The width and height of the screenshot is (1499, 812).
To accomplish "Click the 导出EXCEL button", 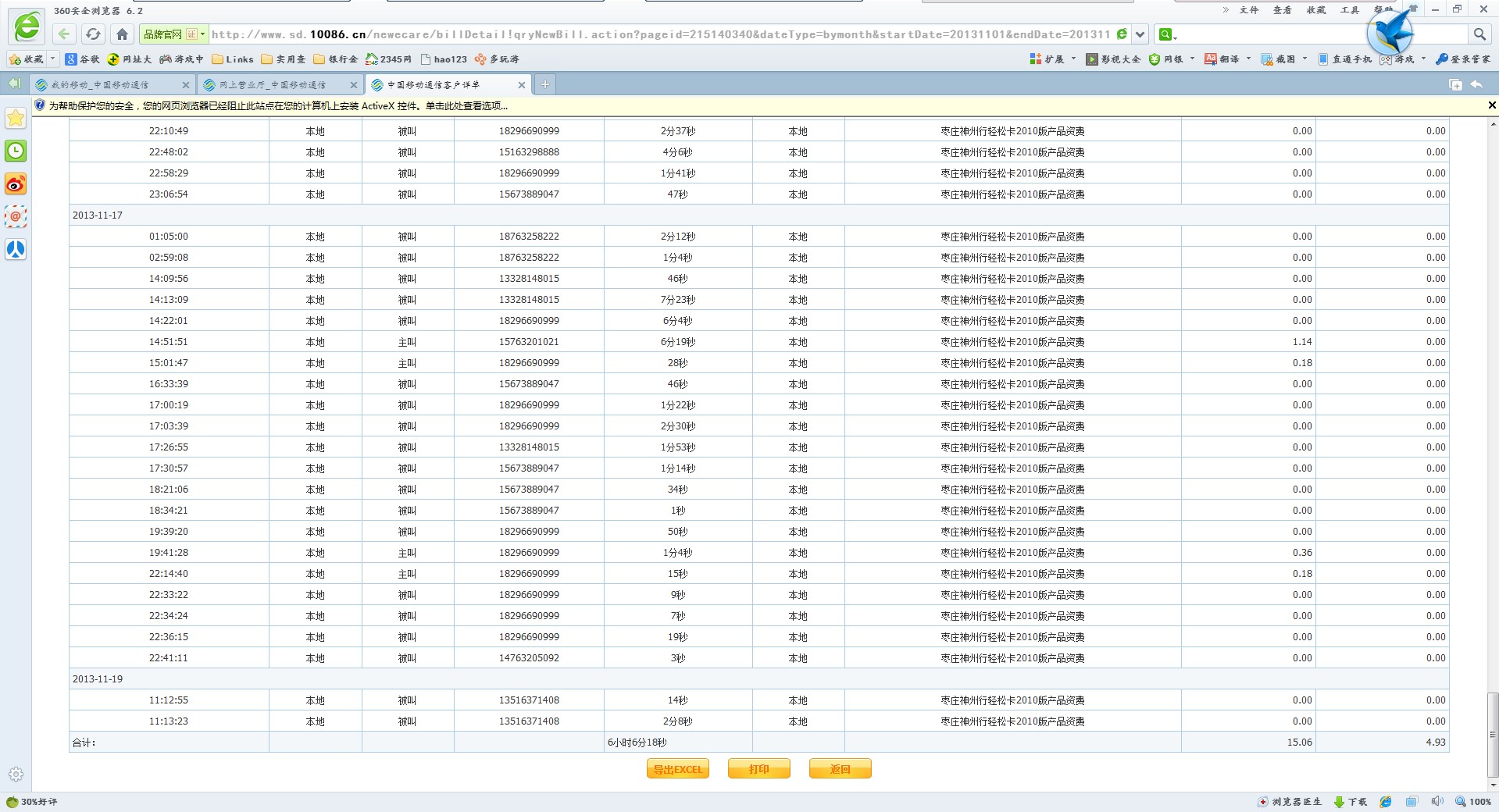I will [x=677, y=769].
